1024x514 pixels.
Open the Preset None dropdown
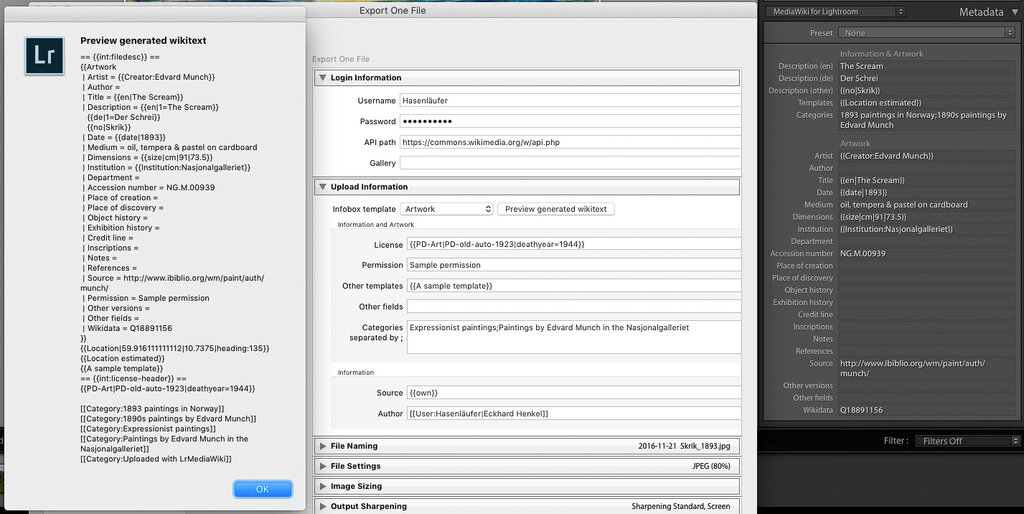(929, 33)
